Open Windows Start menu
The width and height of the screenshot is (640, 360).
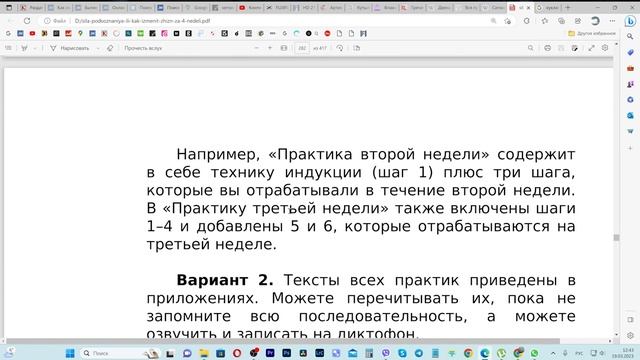(70, 353)
